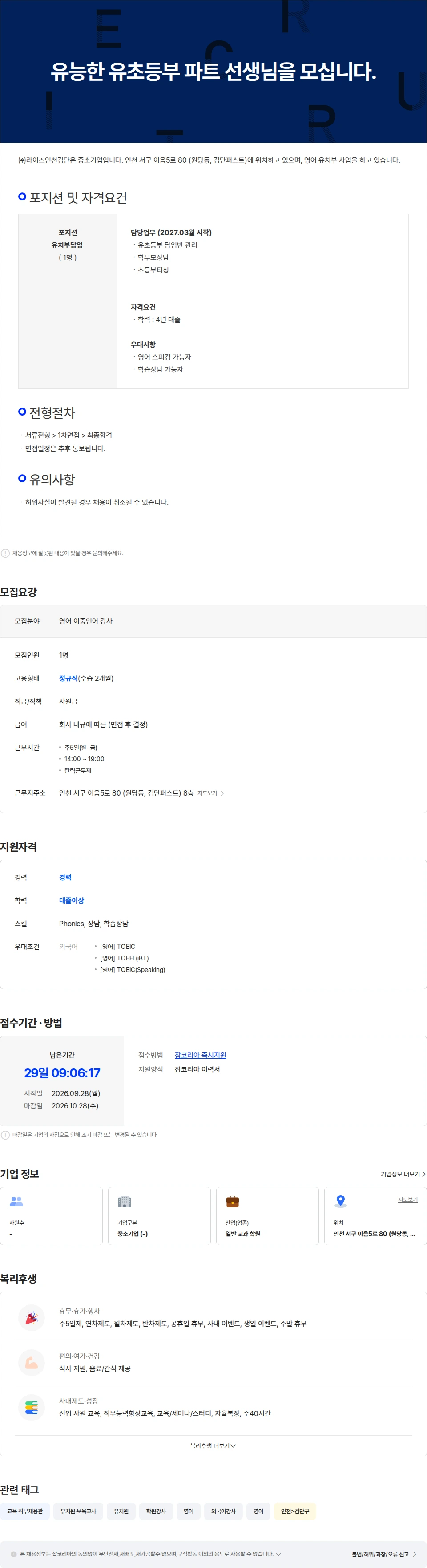The width and height of the screenshot is (427, 1568).
Task: Click the 사원수 info card
Action: [x=51, y=1216]
